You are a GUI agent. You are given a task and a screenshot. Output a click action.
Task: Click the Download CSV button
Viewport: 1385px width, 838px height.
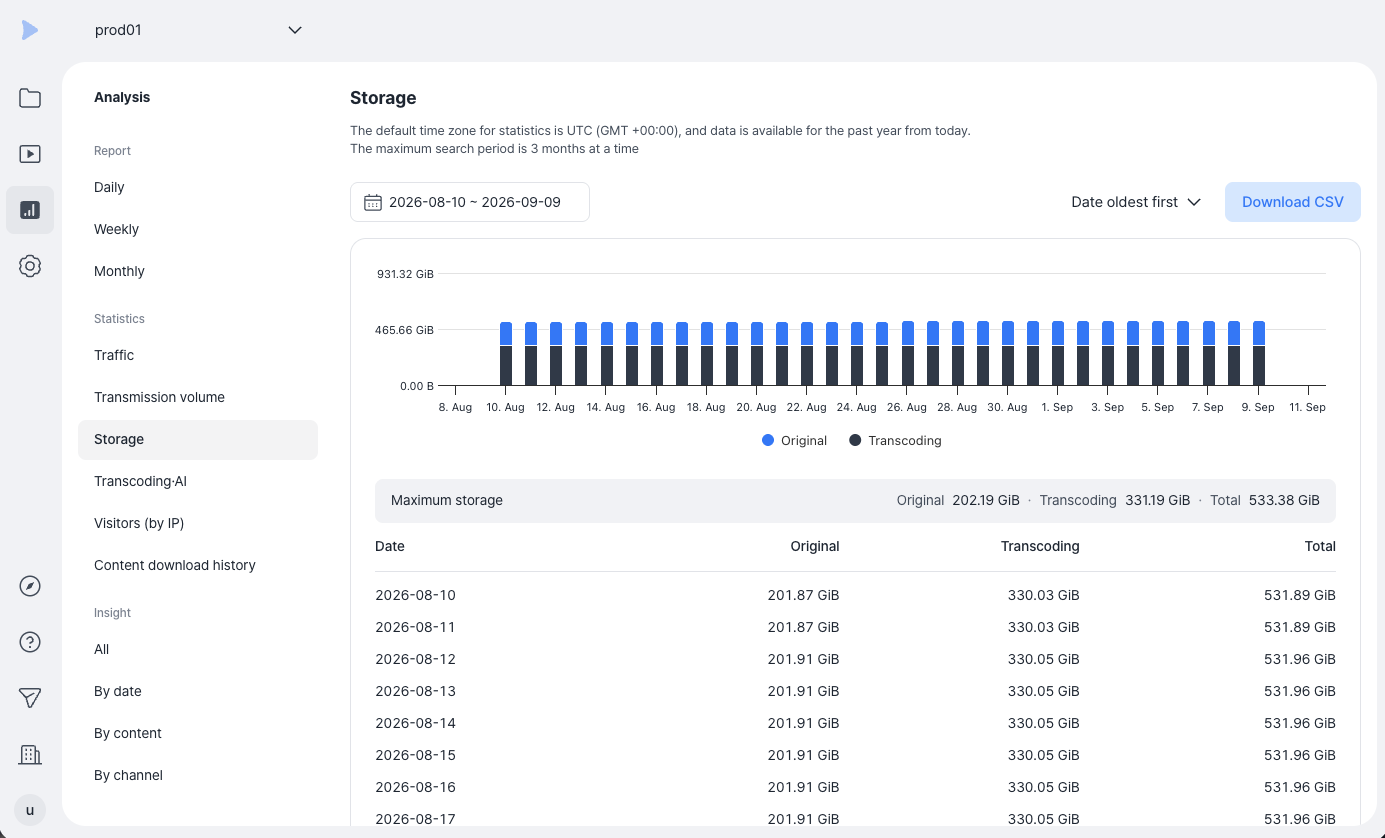click(x=1293, y=202)
